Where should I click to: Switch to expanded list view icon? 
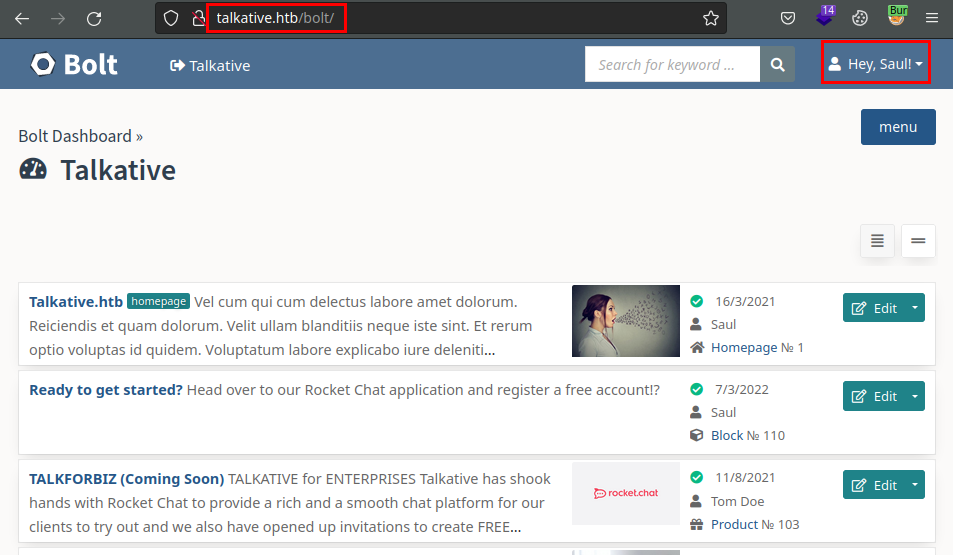point(877,241)
